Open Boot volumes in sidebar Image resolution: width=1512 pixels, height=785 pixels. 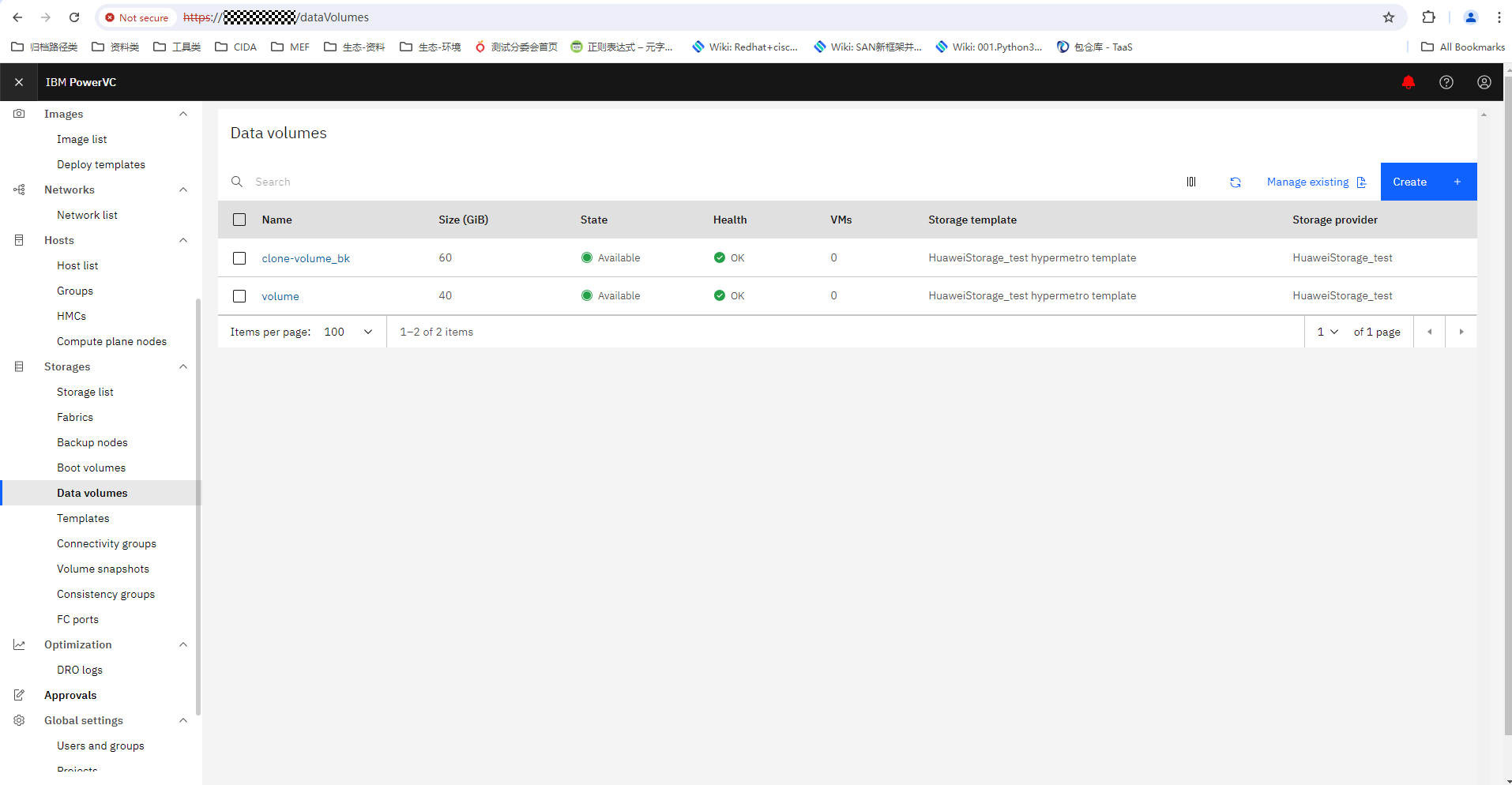point(91,468)
